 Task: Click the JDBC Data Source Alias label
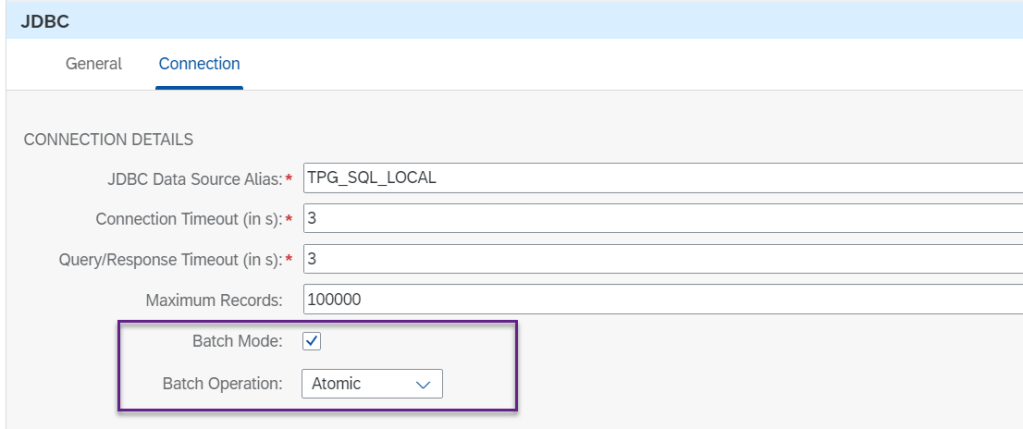[193, 178]
